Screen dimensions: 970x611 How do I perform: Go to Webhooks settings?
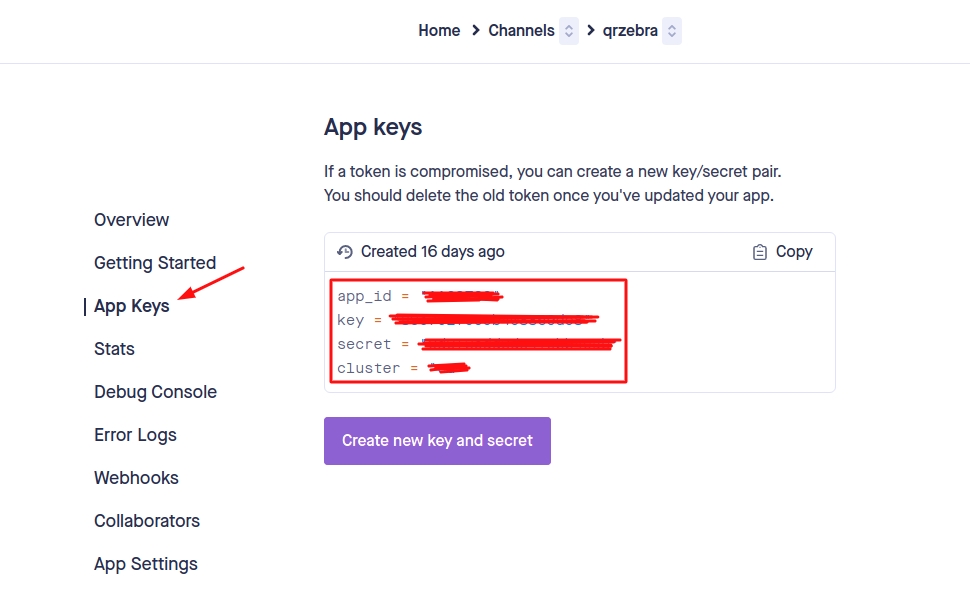point(136,478)
